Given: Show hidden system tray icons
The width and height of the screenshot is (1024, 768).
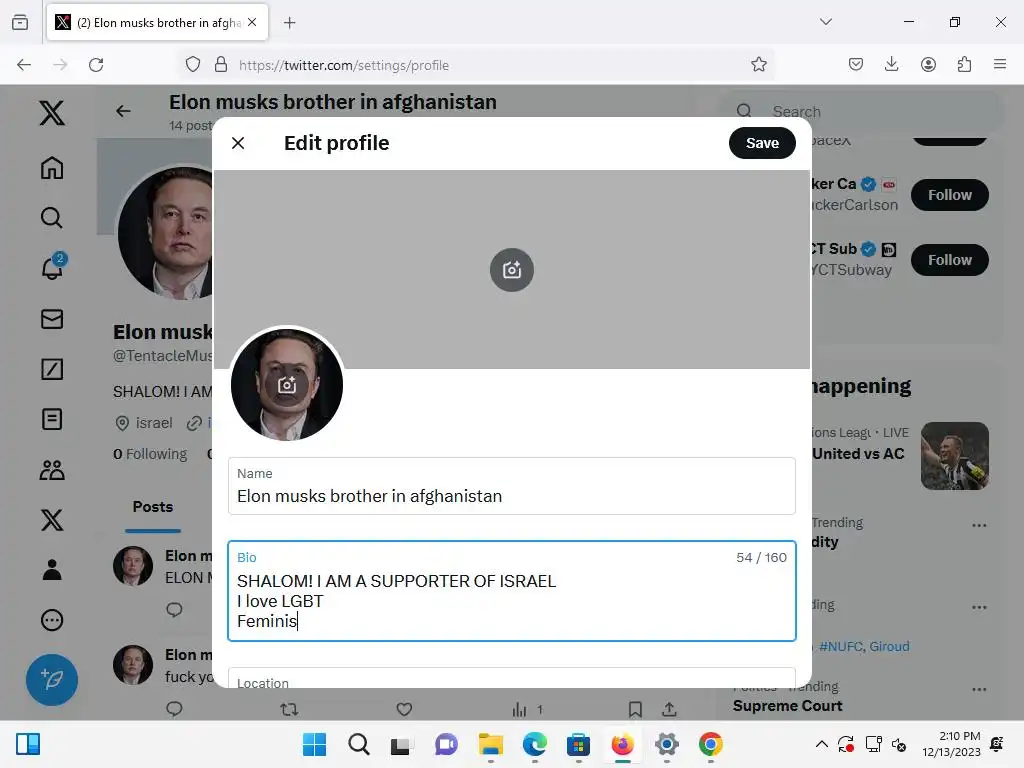Looking at the screenshot, I should click(822, 744).
